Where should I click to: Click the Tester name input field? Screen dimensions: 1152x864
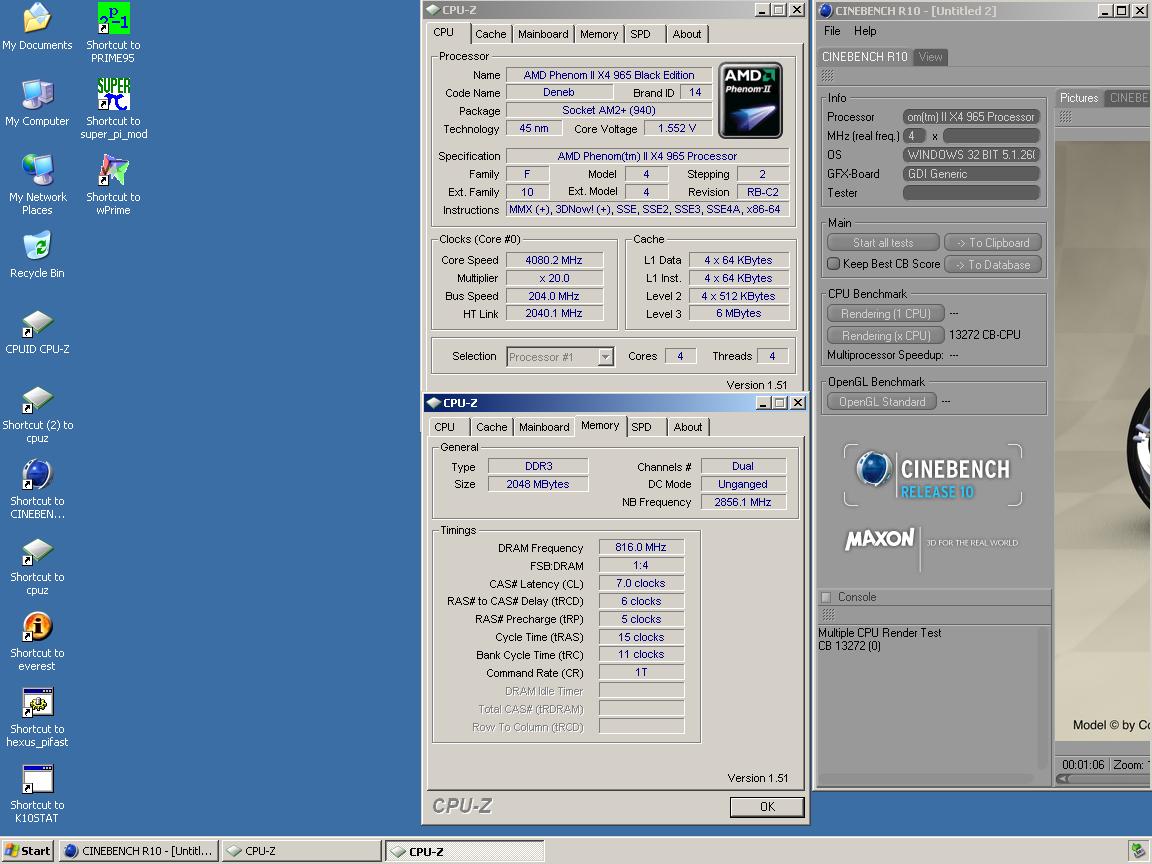[x=971, y=193]
